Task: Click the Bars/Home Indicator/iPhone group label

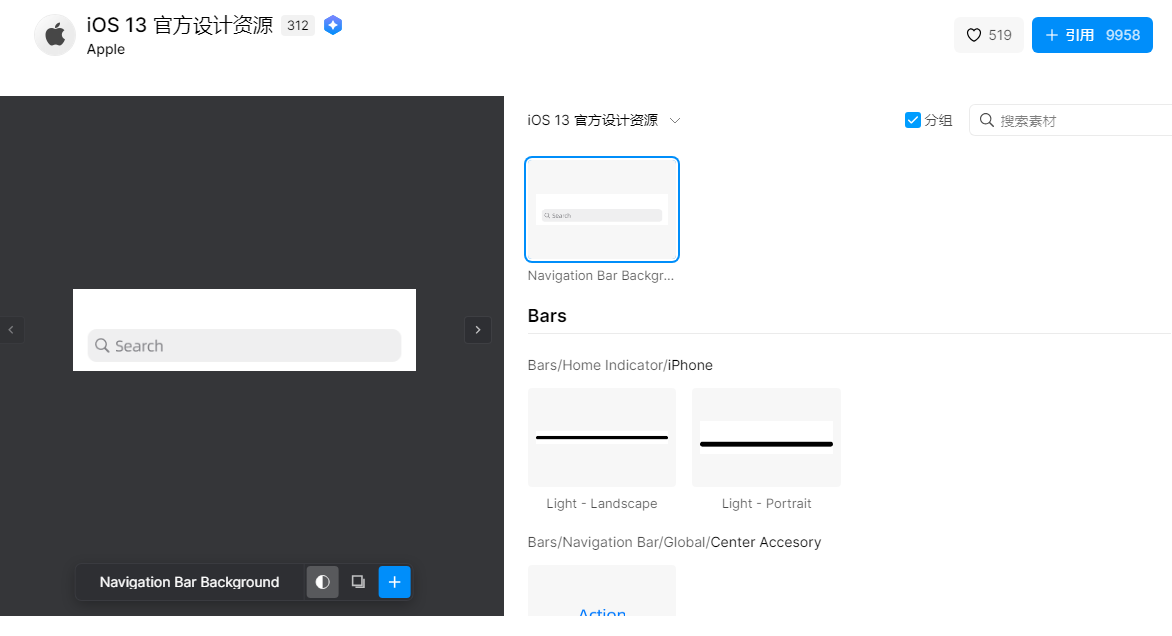Action: click(620, 365)
